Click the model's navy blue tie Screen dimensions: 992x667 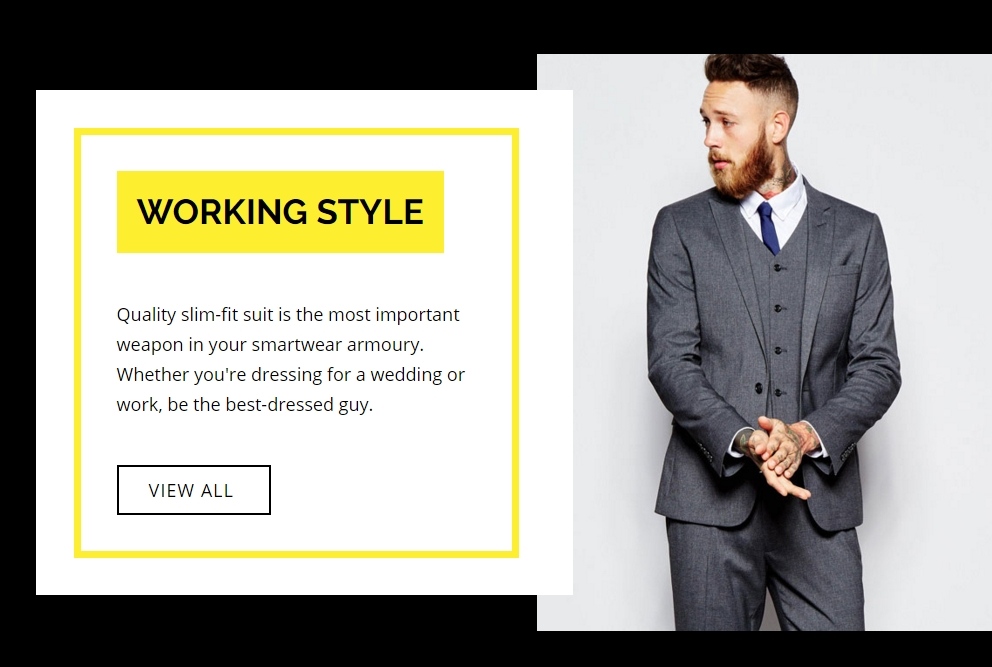pos(769,228)
